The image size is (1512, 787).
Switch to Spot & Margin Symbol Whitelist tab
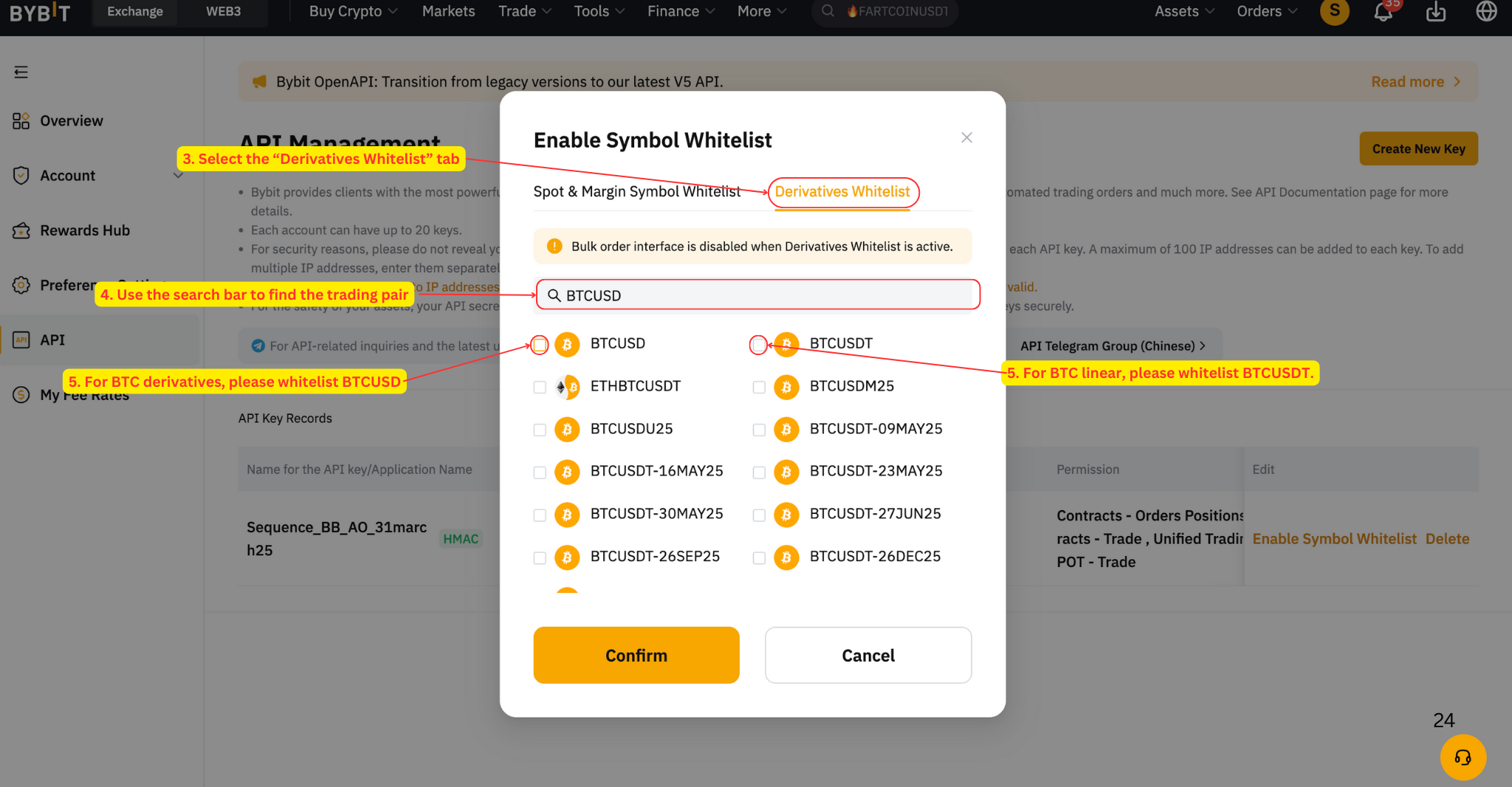[x=636, y=191]
